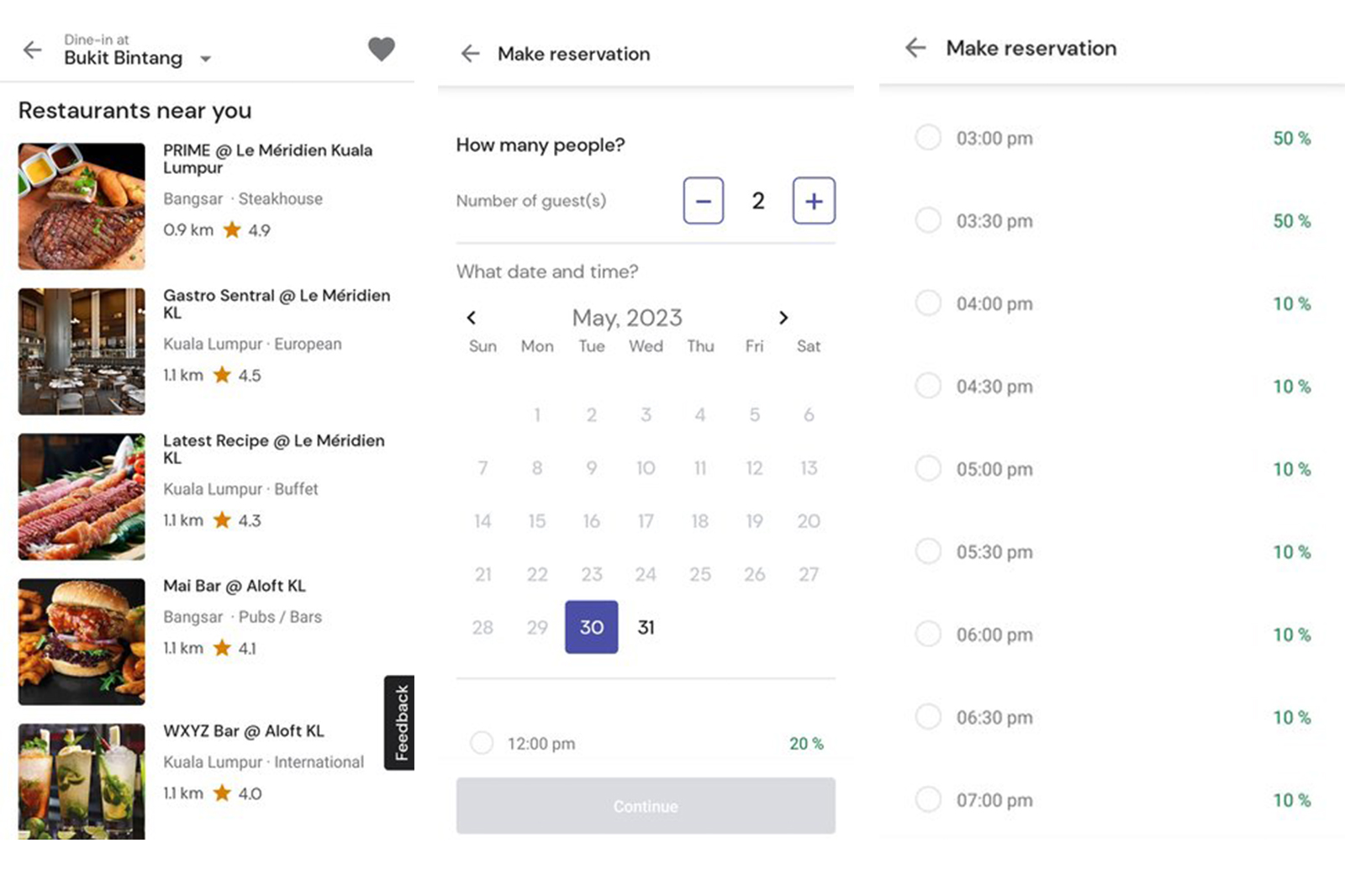This screenshot has height=896, width=1345.
Task: Open Mai Bar @ Aloft KL listing
Action: 235,586
